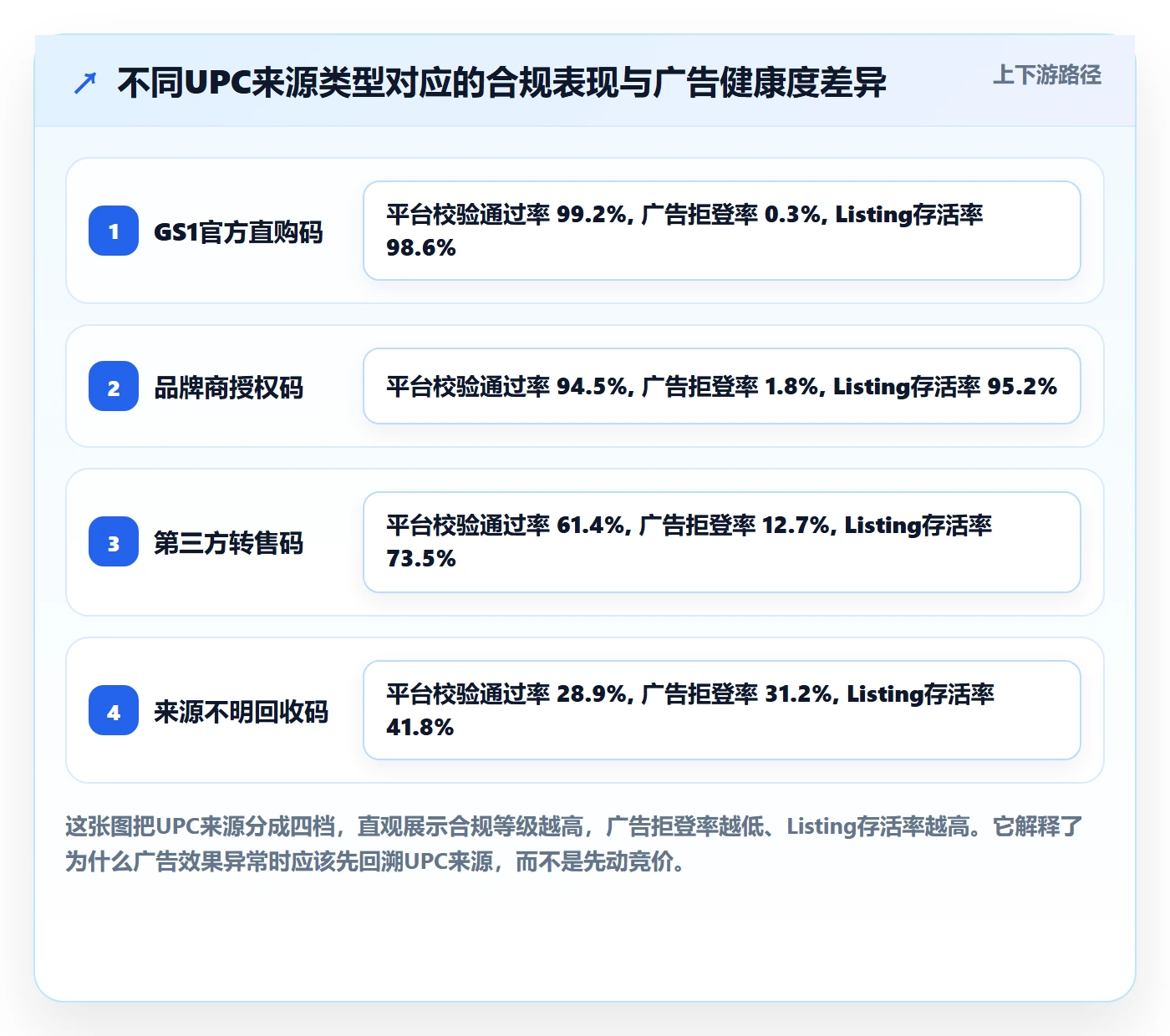Select the 第三方转售码 label
Image resolution: width=1170 pixels, height=1036 pixels.
pyautogui.click(x=228, y=542)
